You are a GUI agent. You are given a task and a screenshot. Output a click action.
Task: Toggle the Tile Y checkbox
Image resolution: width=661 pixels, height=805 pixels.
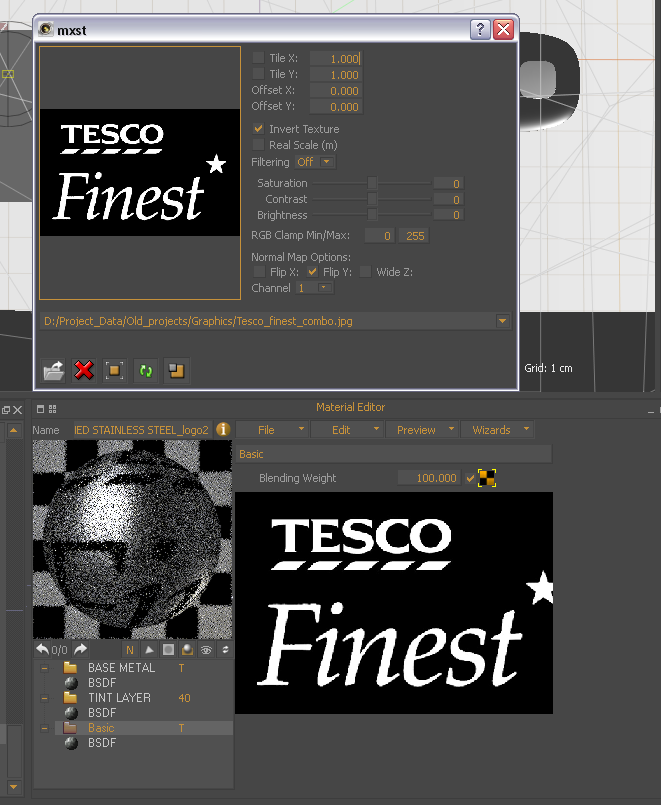(259, 74)
